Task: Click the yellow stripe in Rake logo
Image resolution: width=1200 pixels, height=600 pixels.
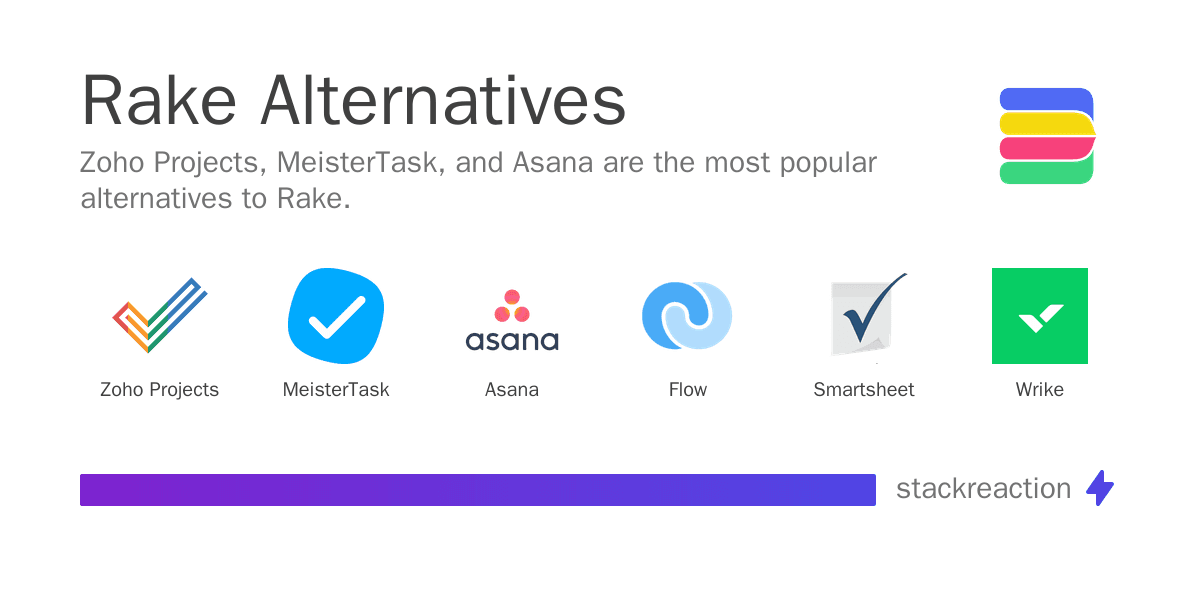Action: point(1045,124)
